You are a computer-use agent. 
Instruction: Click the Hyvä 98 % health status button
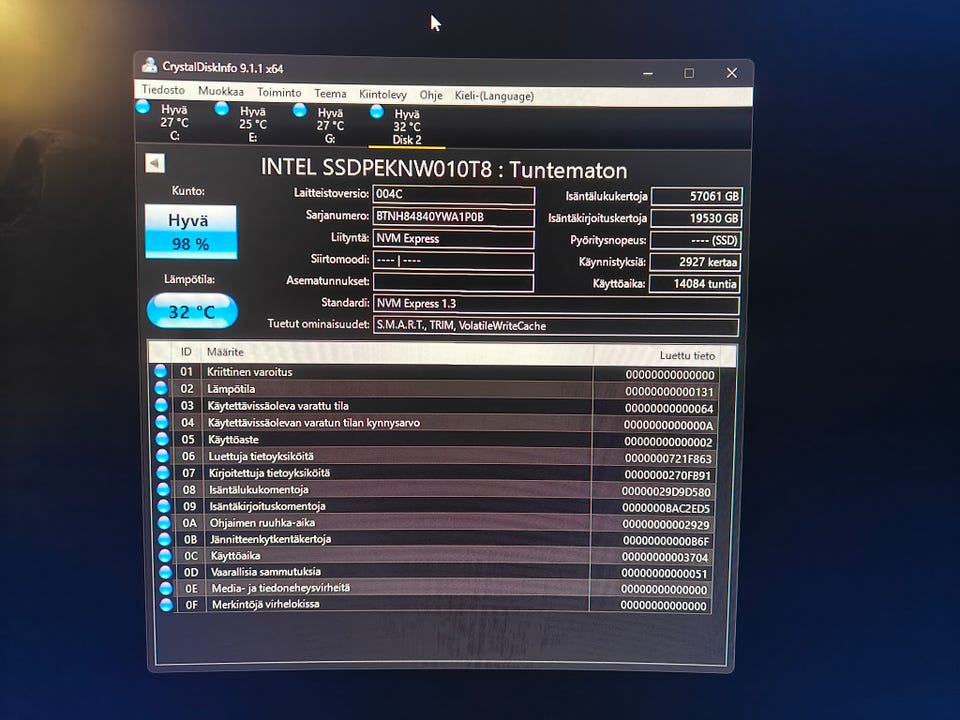190,232
